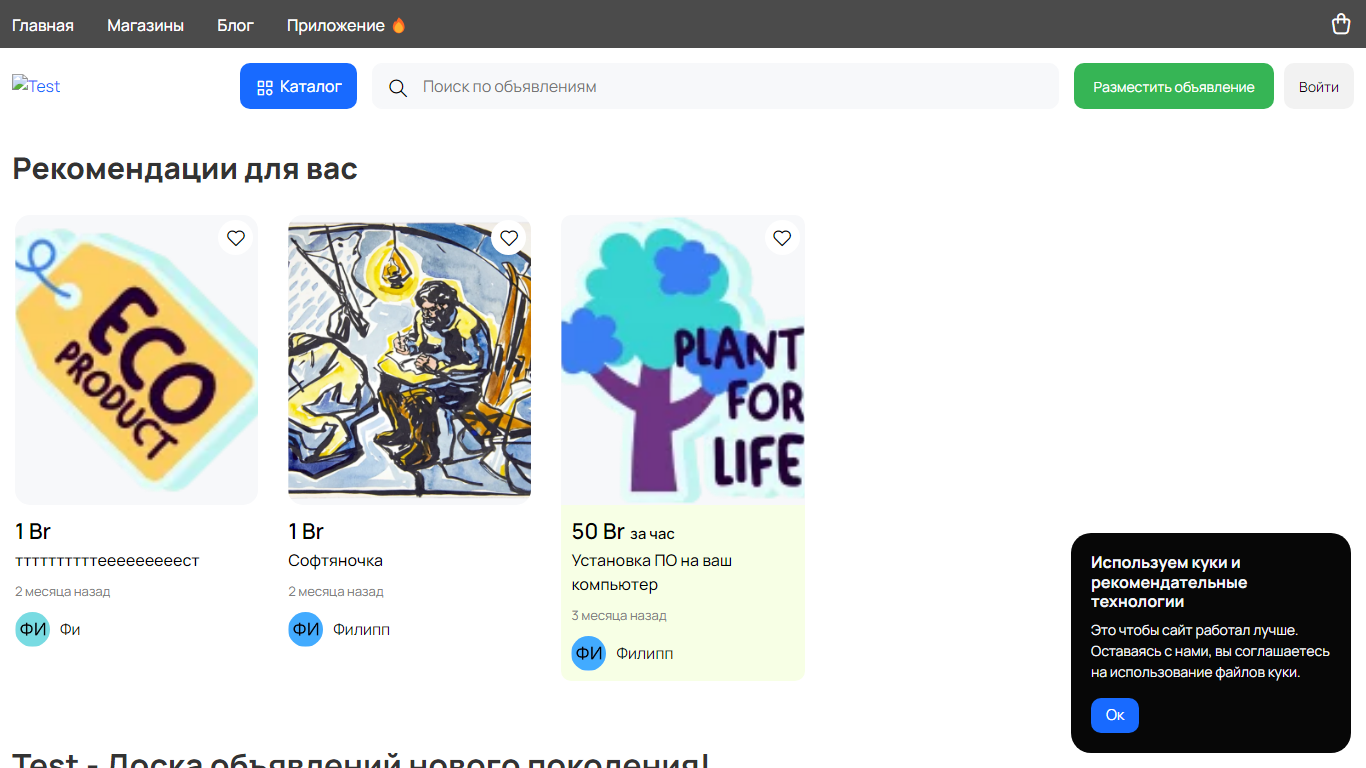The height and width of the screenshot is (768, 1366).
Task: Favorite the ECO Product listing with heart
Action: pos(236,238)
